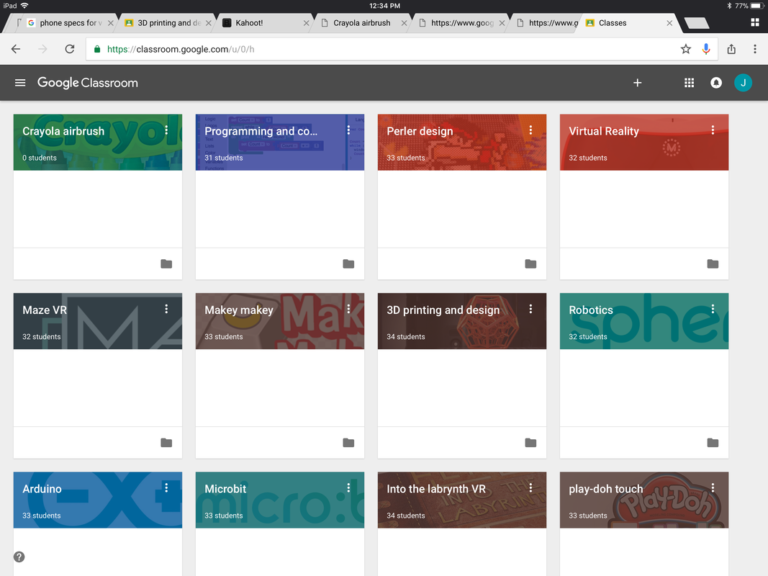Switch to the 3D printing and de... tab
Viewport: 768px width, 576px height.
[x=166, y=23]
